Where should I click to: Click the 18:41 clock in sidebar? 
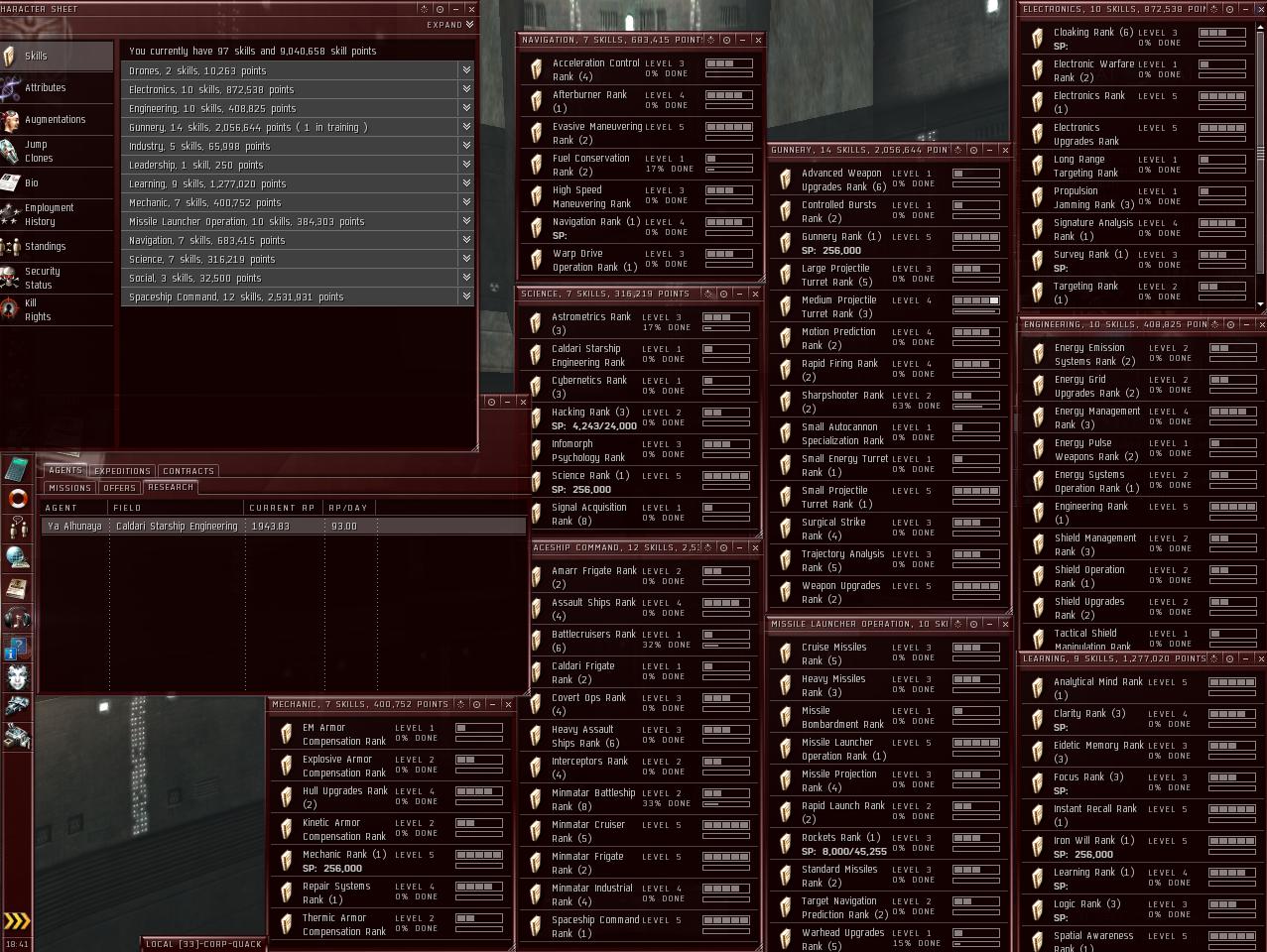17,944
